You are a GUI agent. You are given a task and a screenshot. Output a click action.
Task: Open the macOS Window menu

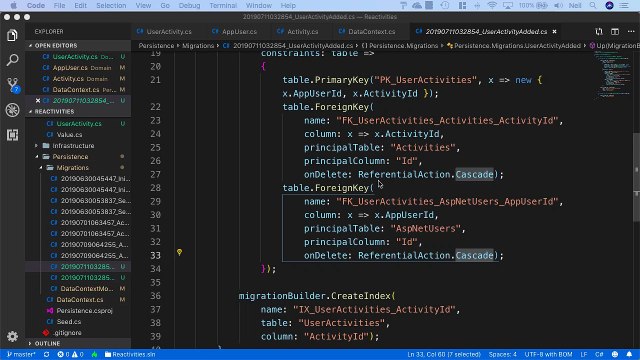click(259, 5)
